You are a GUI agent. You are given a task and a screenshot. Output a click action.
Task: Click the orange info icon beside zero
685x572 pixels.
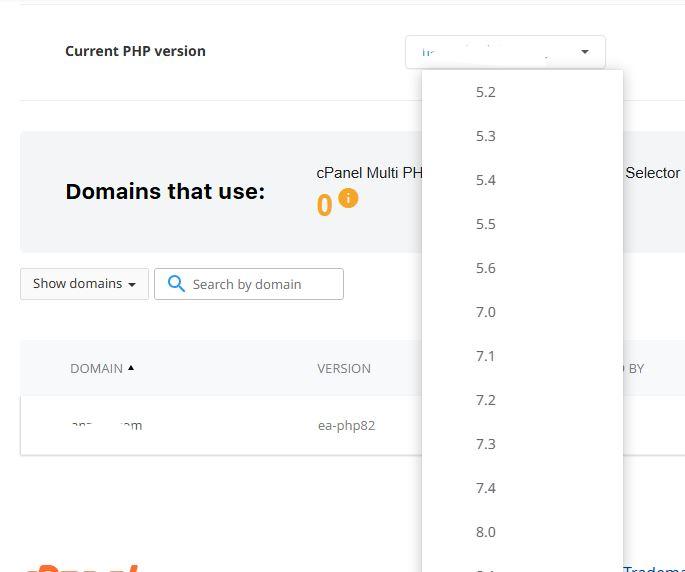348,198
